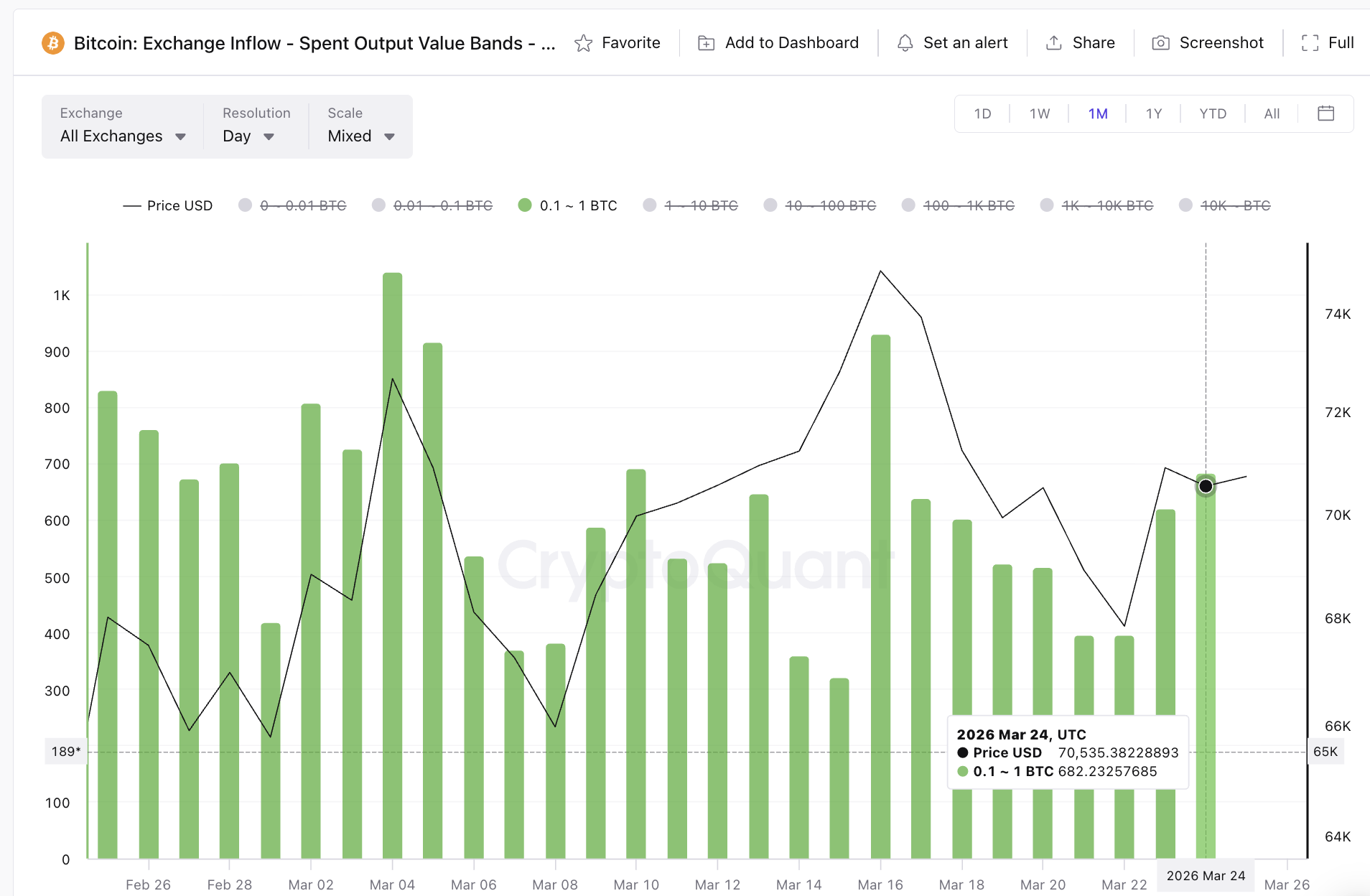Click the Share icon

[x=1053, y=42]
